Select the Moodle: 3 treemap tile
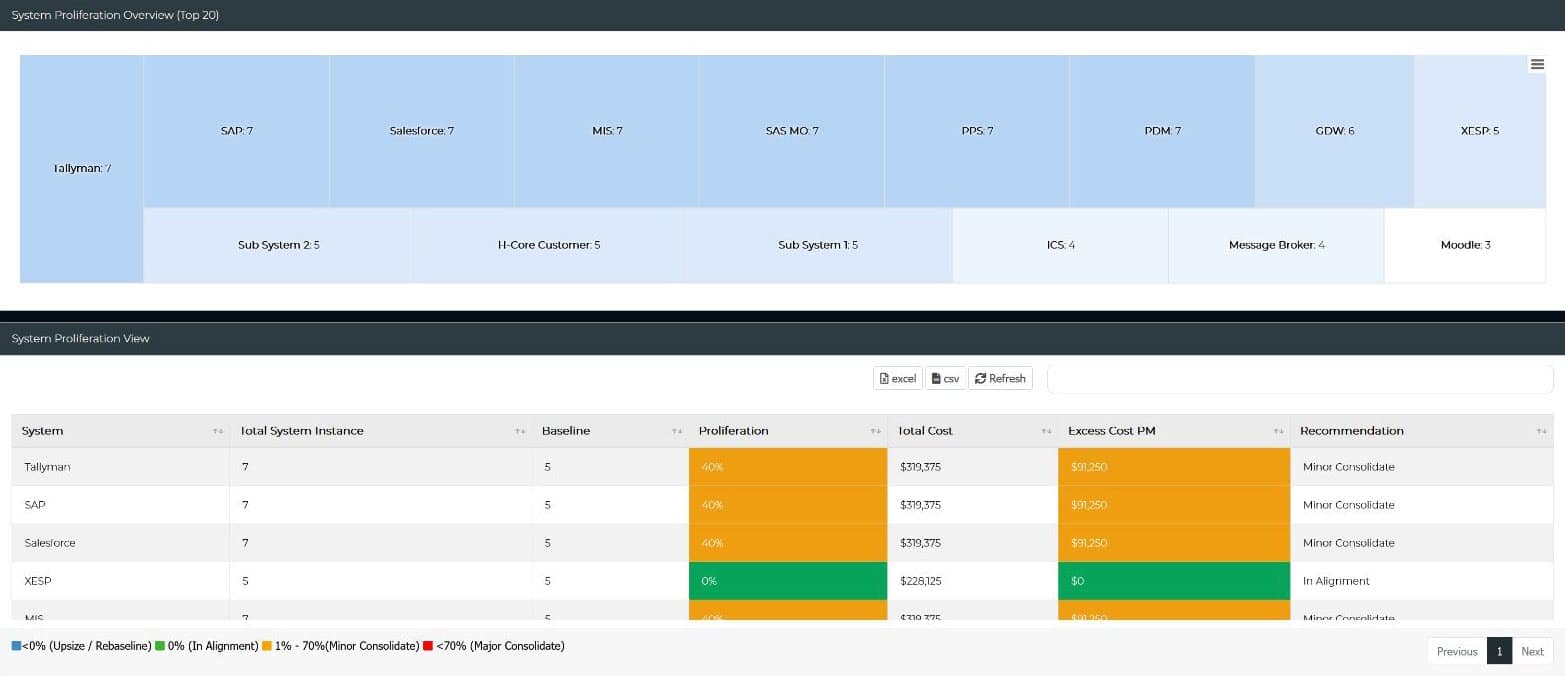1565x676 pixels. (1465, 245)
